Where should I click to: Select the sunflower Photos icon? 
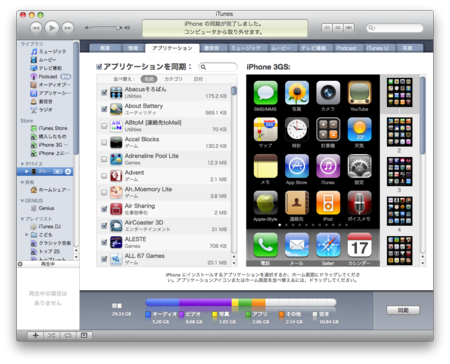(x=297, y=93)
